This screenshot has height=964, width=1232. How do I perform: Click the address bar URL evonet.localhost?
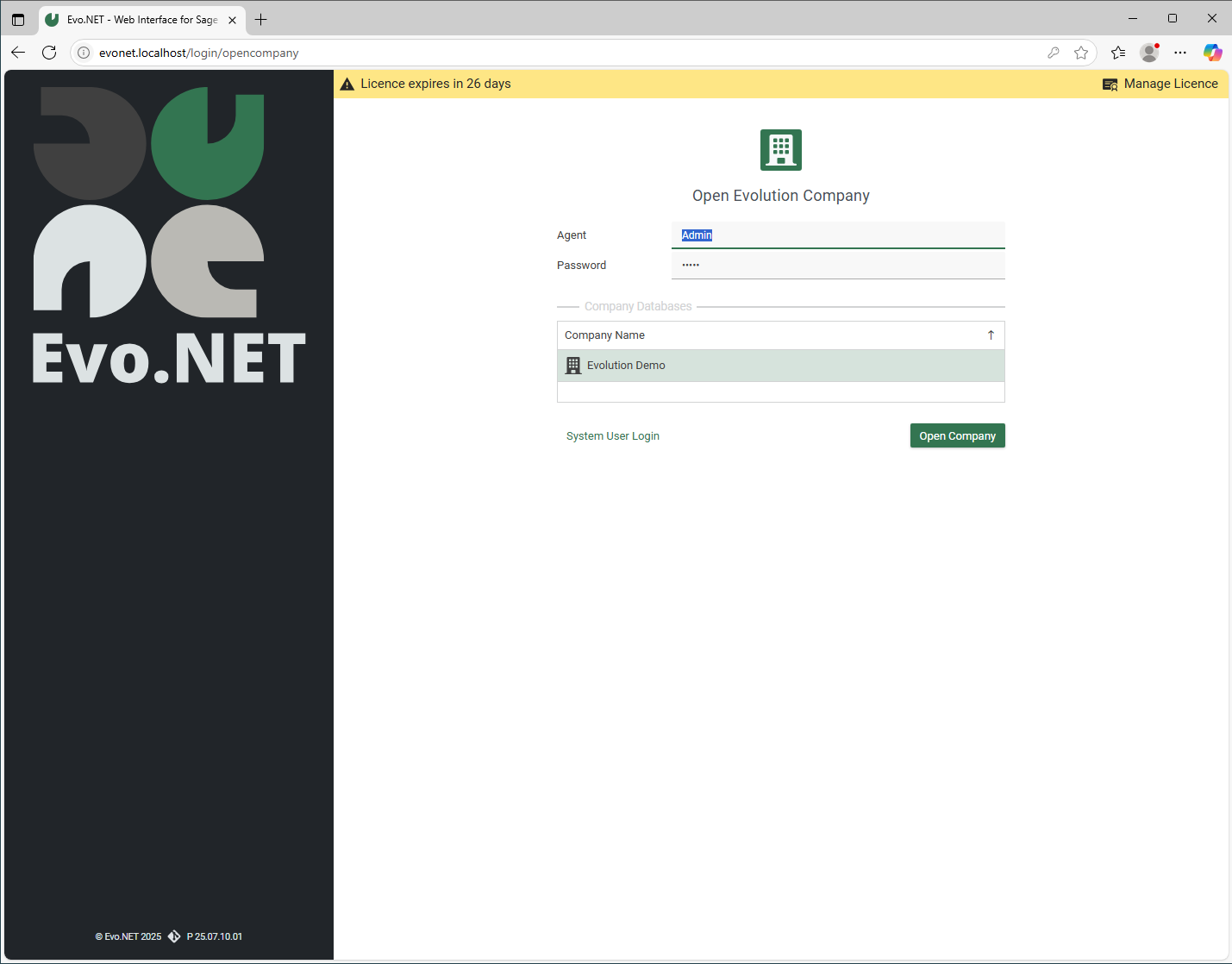click(x=199, y=53)
